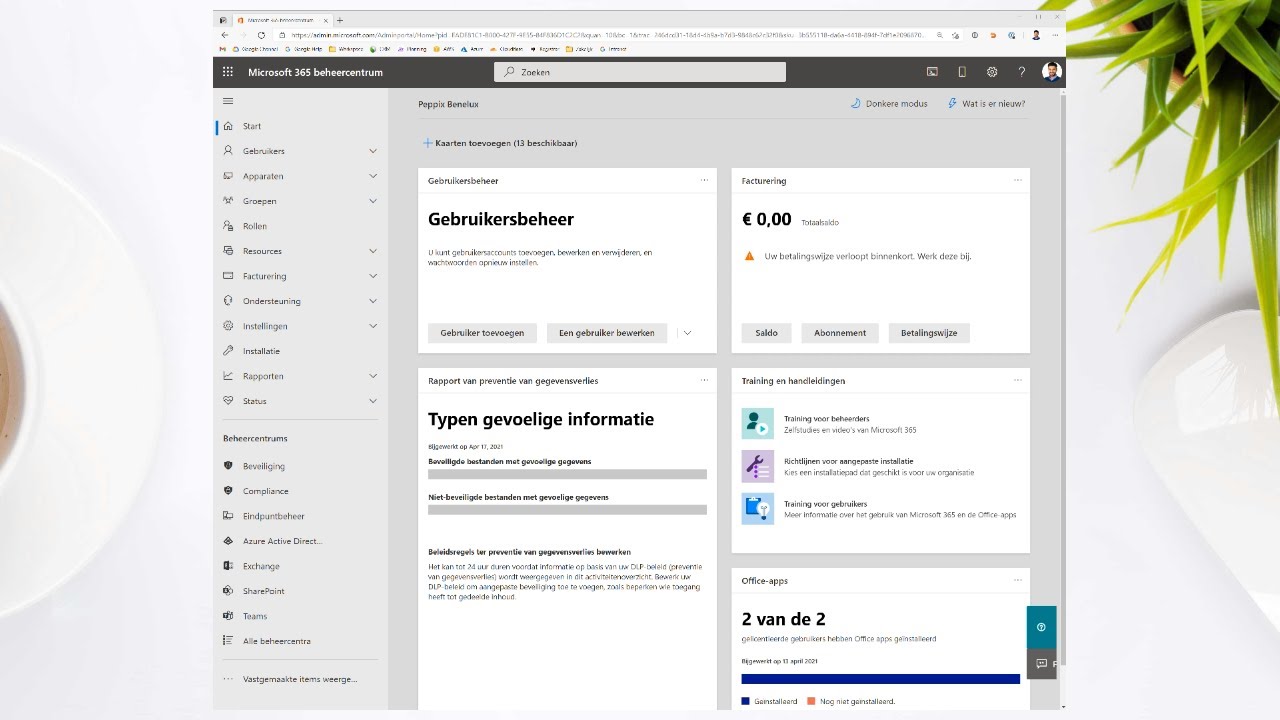Click Beveiligde bestanden gray bar
The image size is (1280, 720).
tap(567, 474)
